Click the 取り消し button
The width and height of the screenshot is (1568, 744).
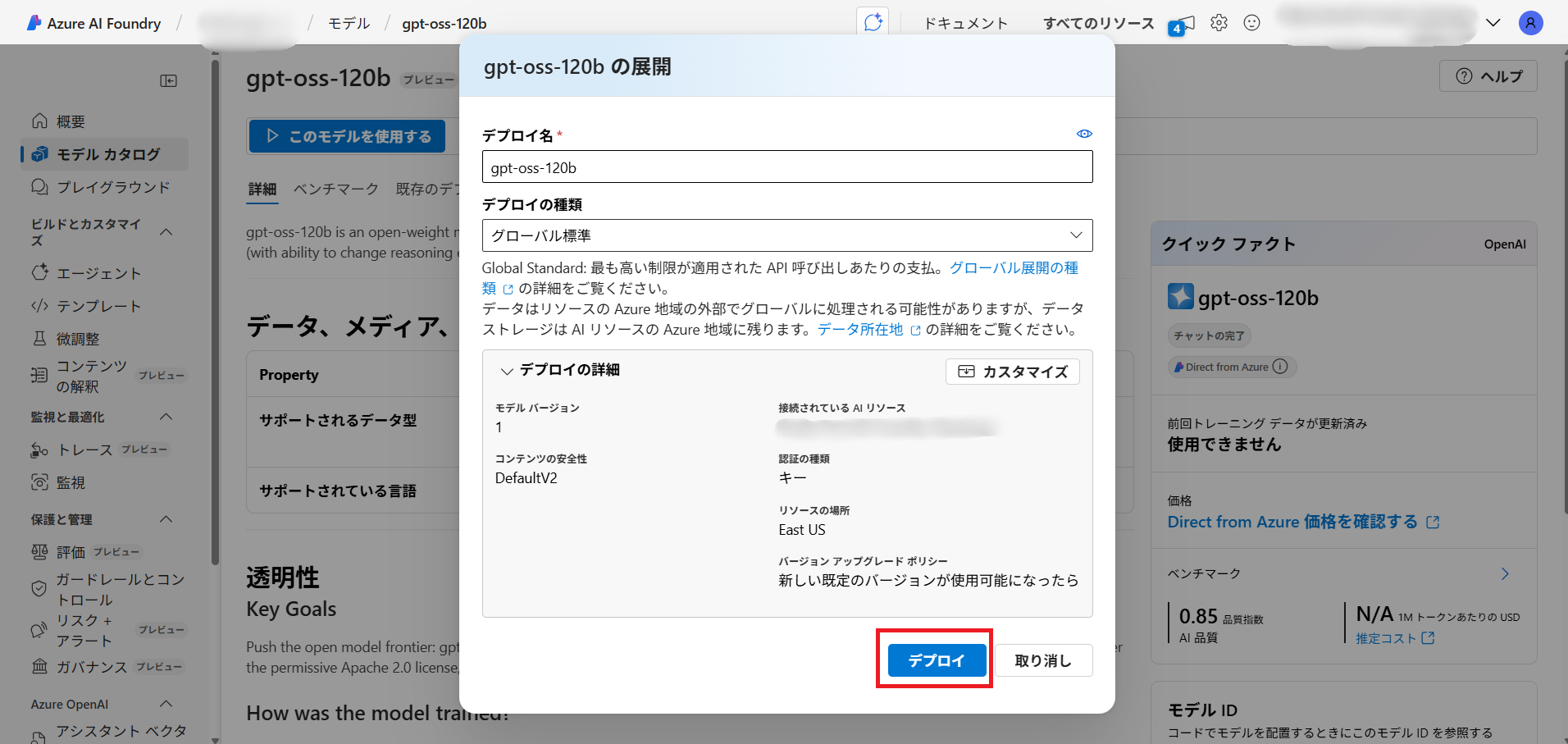(1043, 660)
